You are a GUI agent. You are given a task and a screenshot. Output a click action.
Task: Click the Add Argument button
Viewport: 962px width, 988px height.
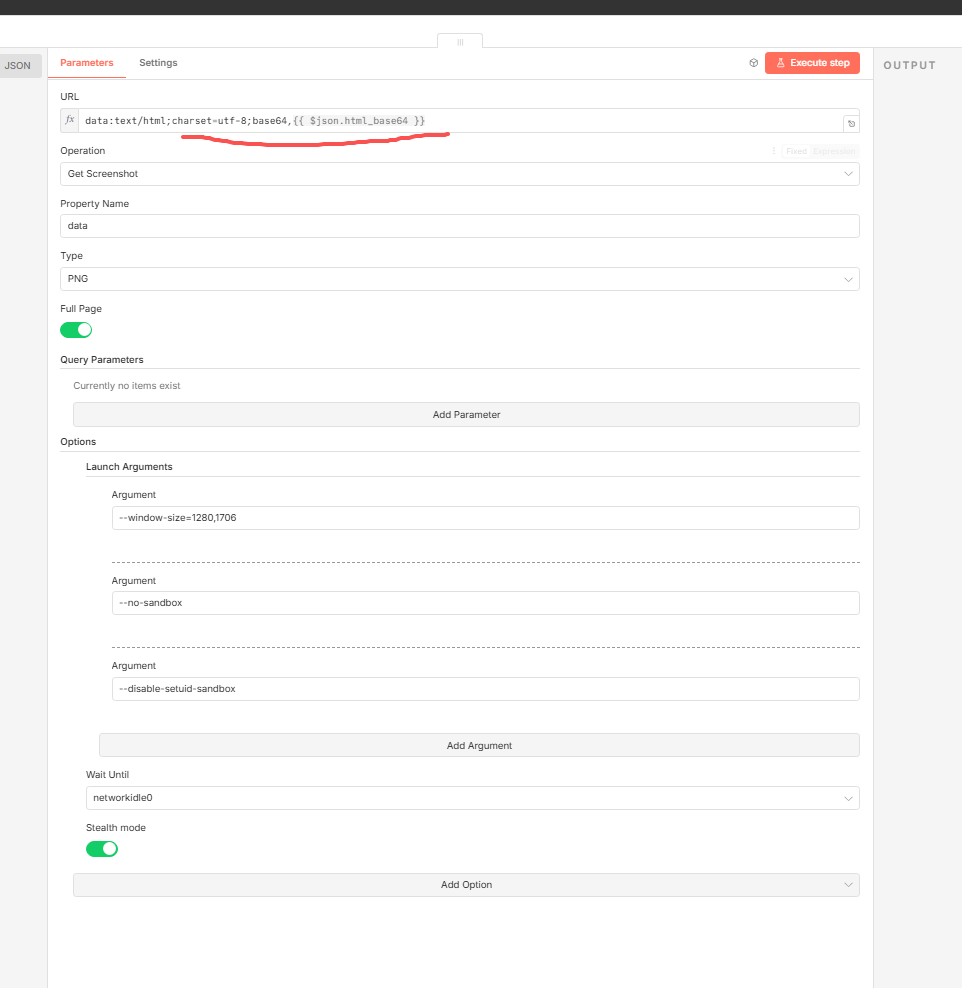[x=479, y=745]
